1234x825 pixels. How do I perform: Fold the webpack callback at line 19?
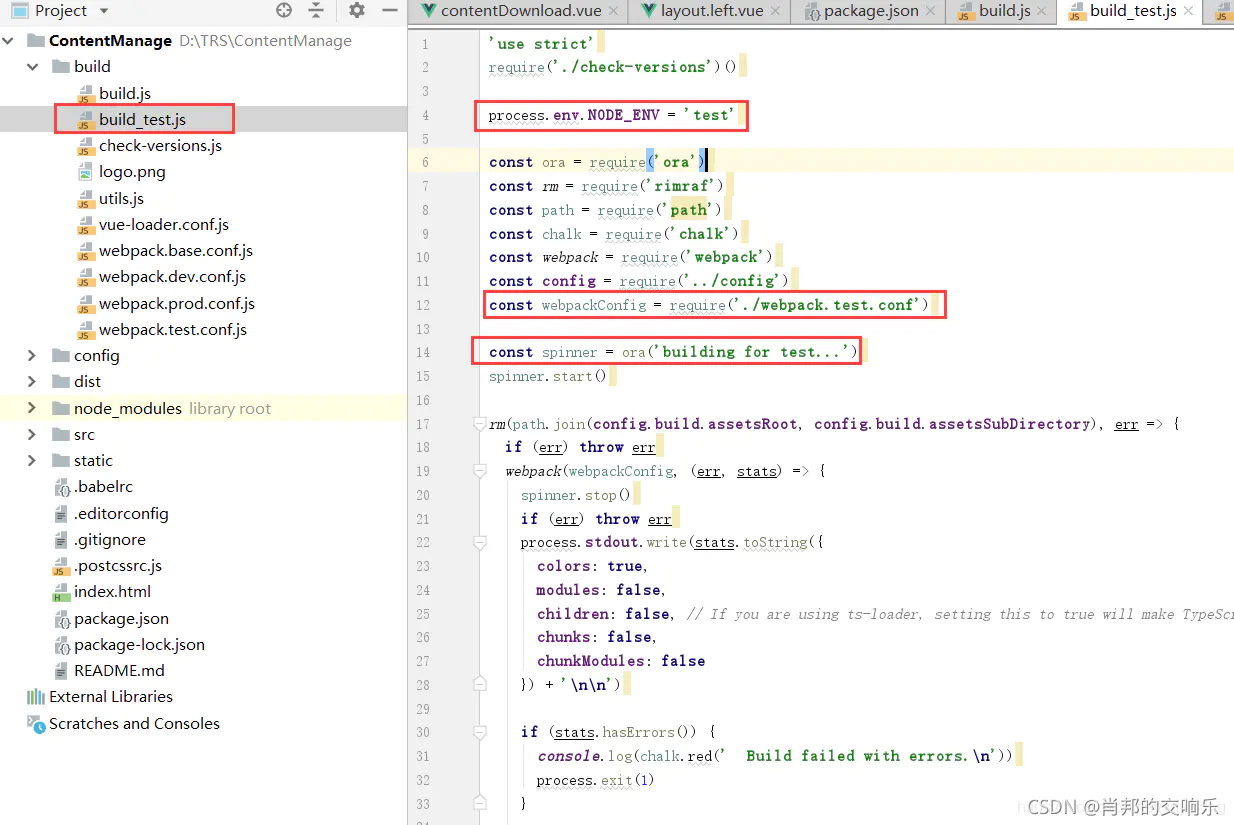(x=480, y=471)
